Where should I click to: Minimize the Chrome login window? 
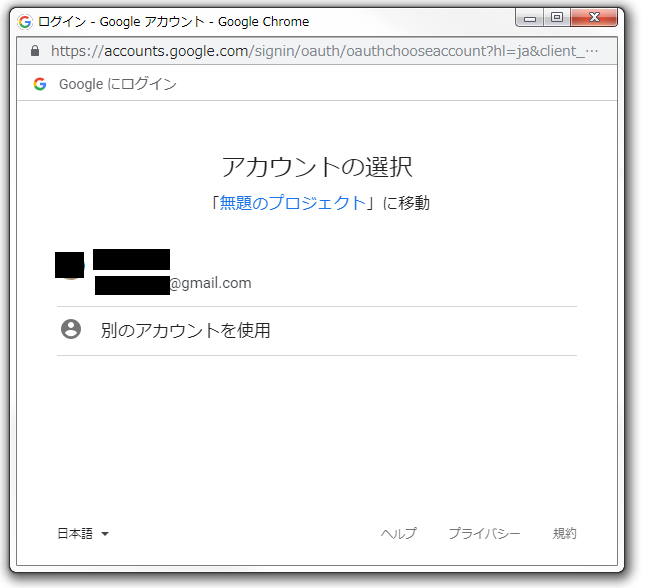pos(530,18)
